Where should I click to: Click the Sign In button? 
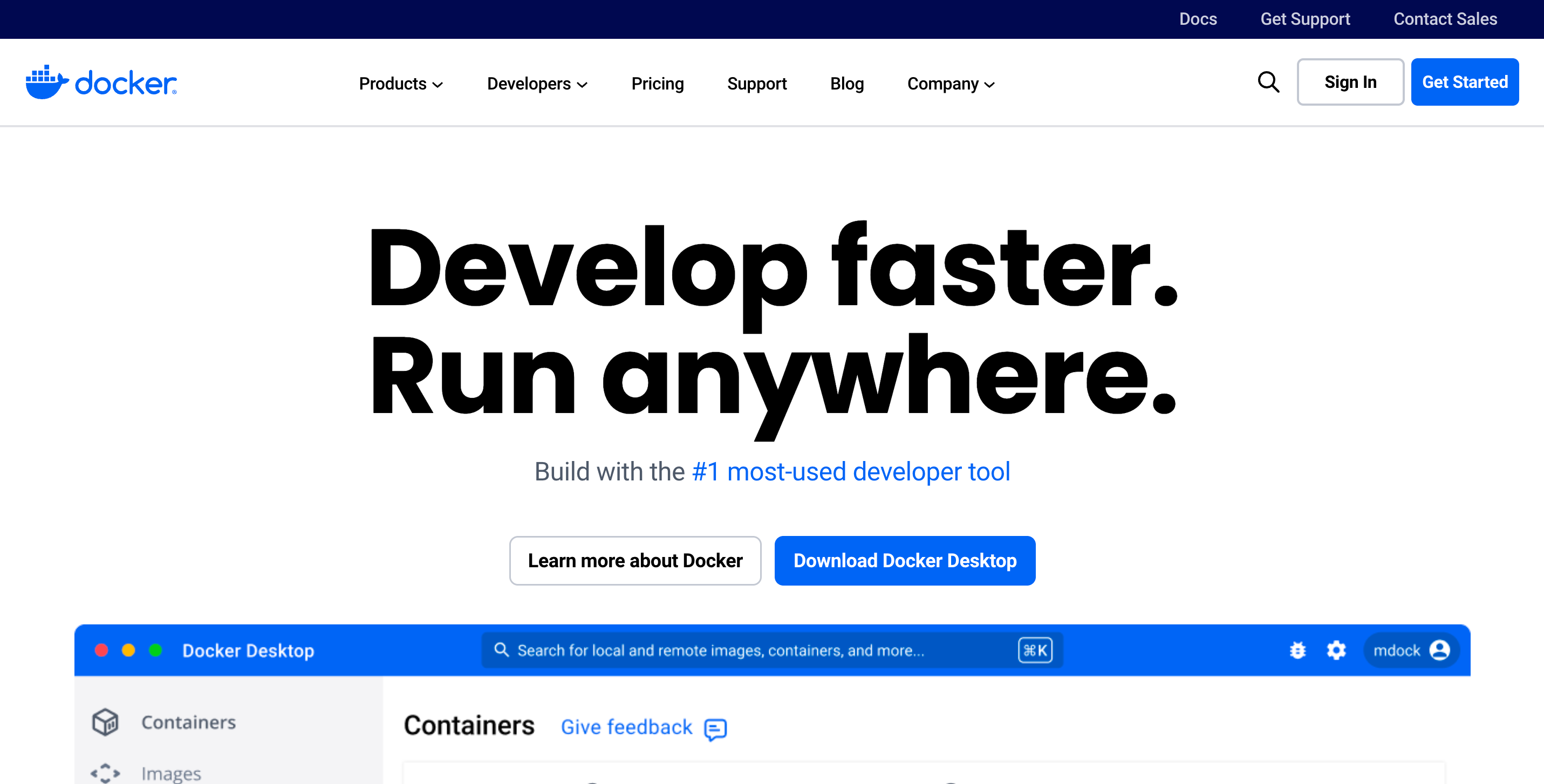click(x=1350, y=82)
